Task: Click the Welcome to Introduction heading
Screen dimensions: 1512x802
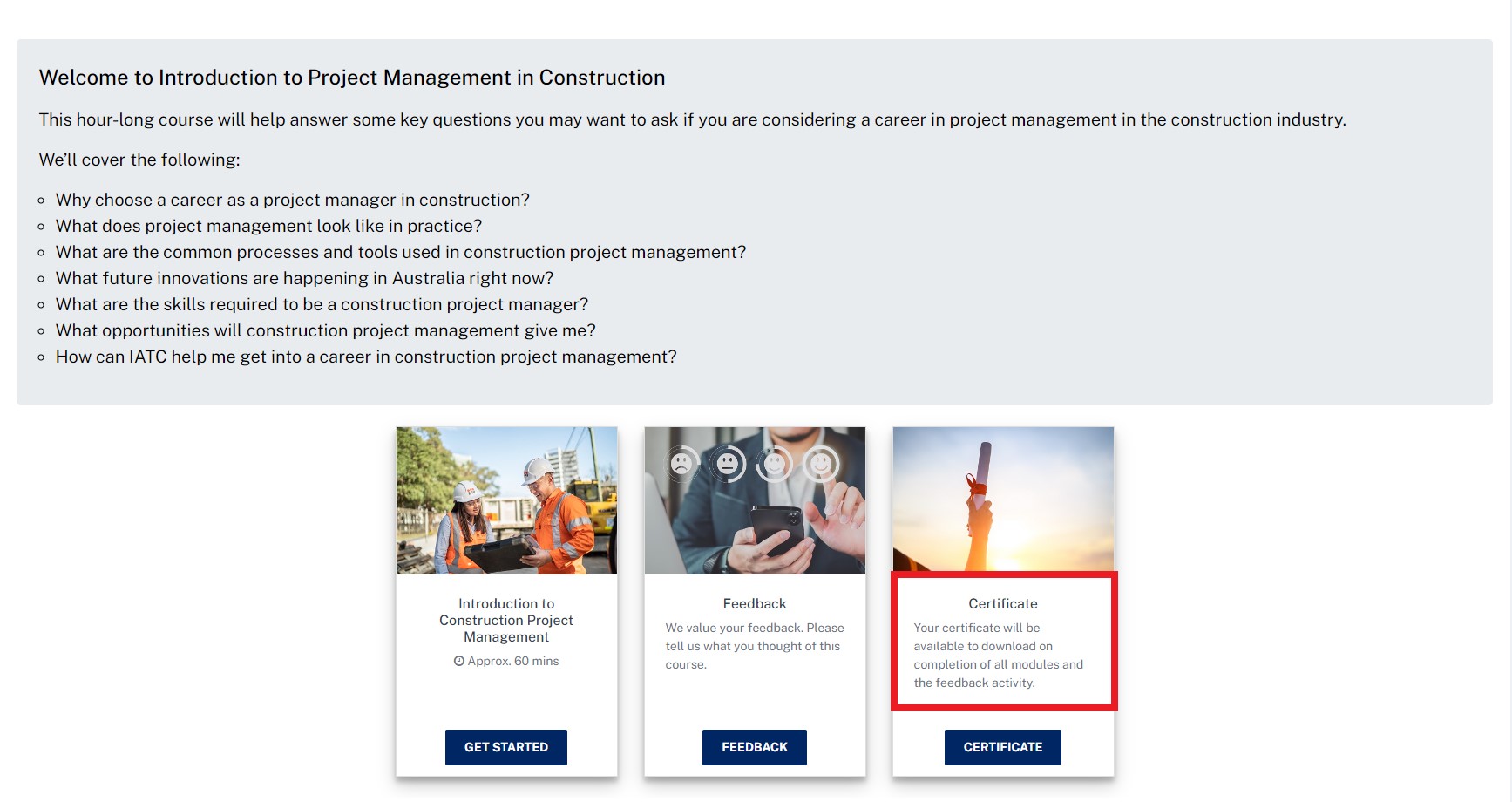Action: (x=351, y=78)
